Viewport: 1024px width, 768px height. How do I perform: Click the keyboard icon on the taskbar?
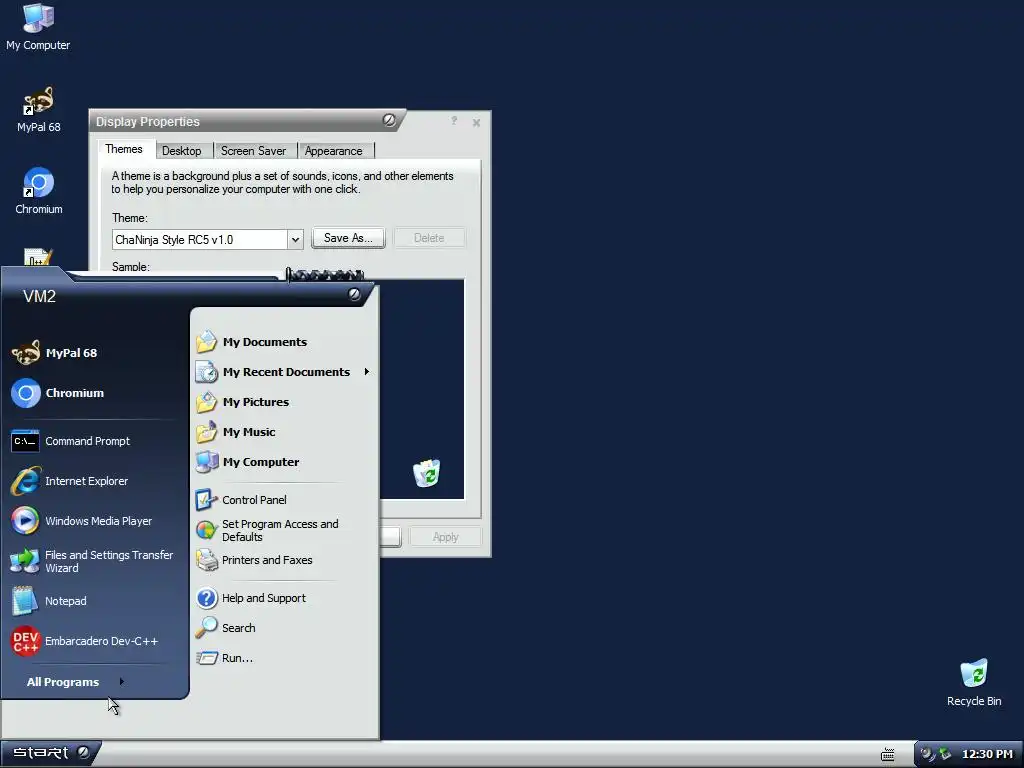pos(888,755)
